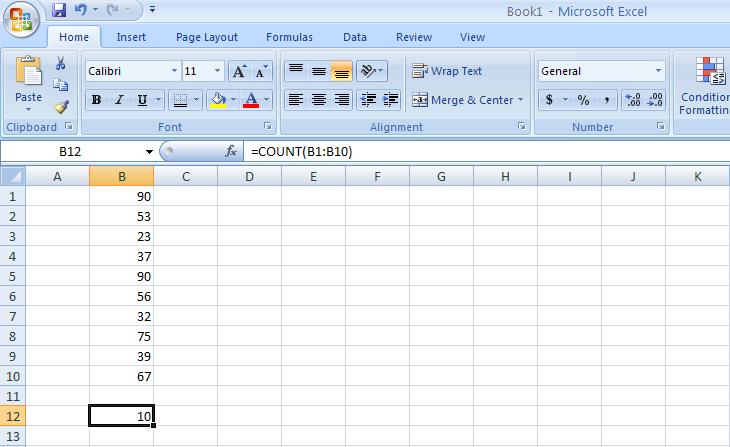Activate the Format Painter brush
The width and height of the screenshot is (730, 447).
coord(61,107)
